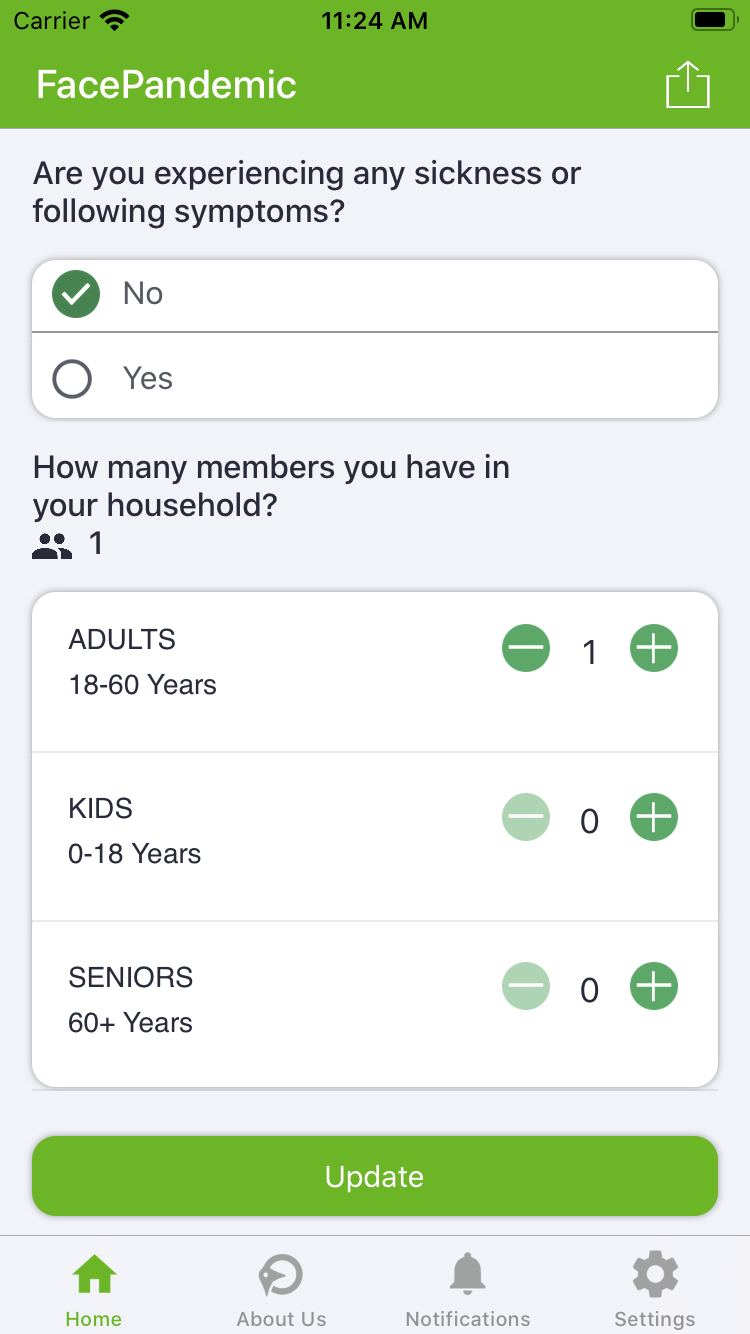Tap the Wi-Fi status icon
Image resolution: width=750 pixels, height=1334 pixels.
click(116, 20)
